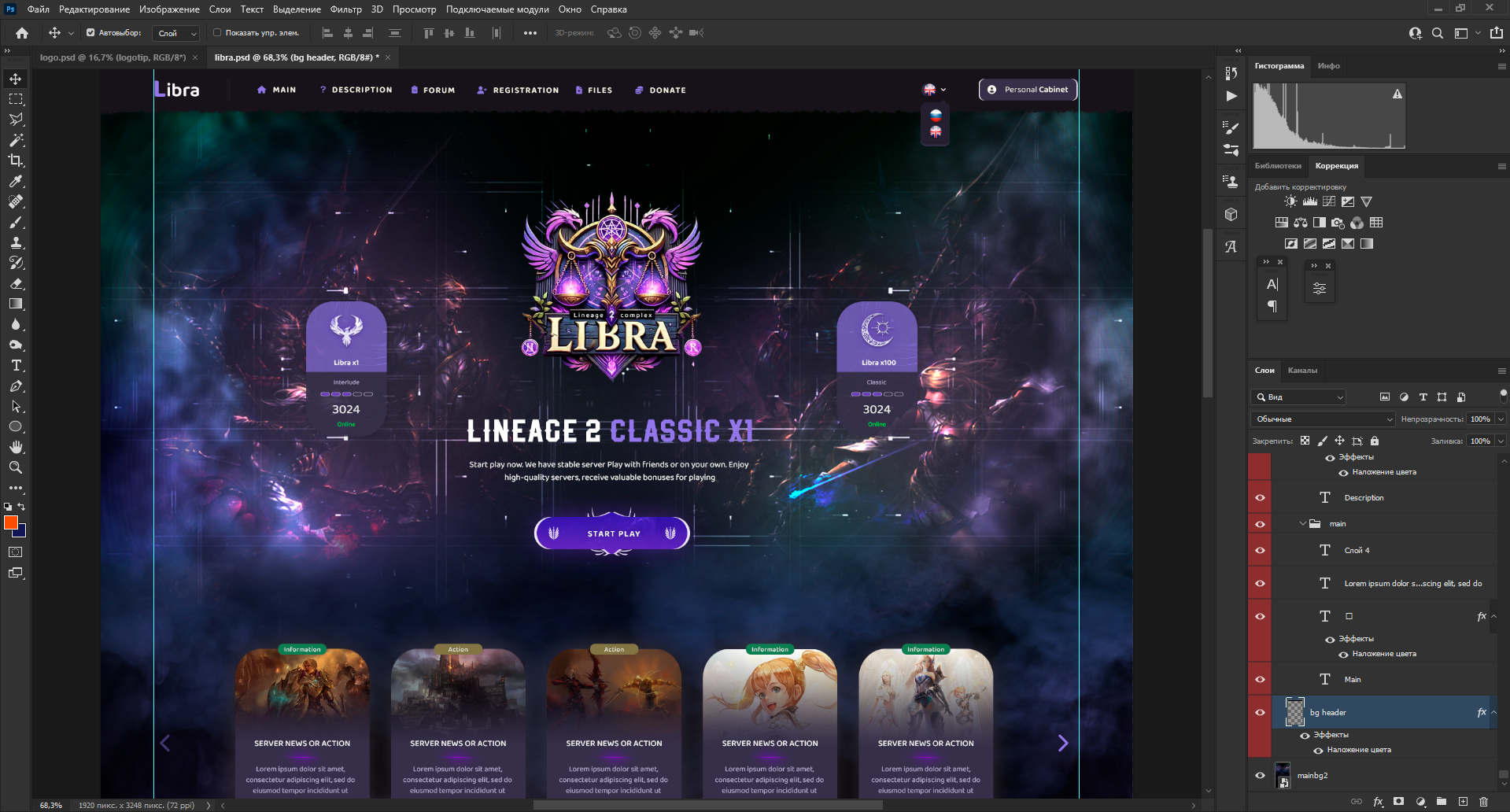Select the Hand tool
The height and width of the screenshot is (812, 1510).
point(16,447)
